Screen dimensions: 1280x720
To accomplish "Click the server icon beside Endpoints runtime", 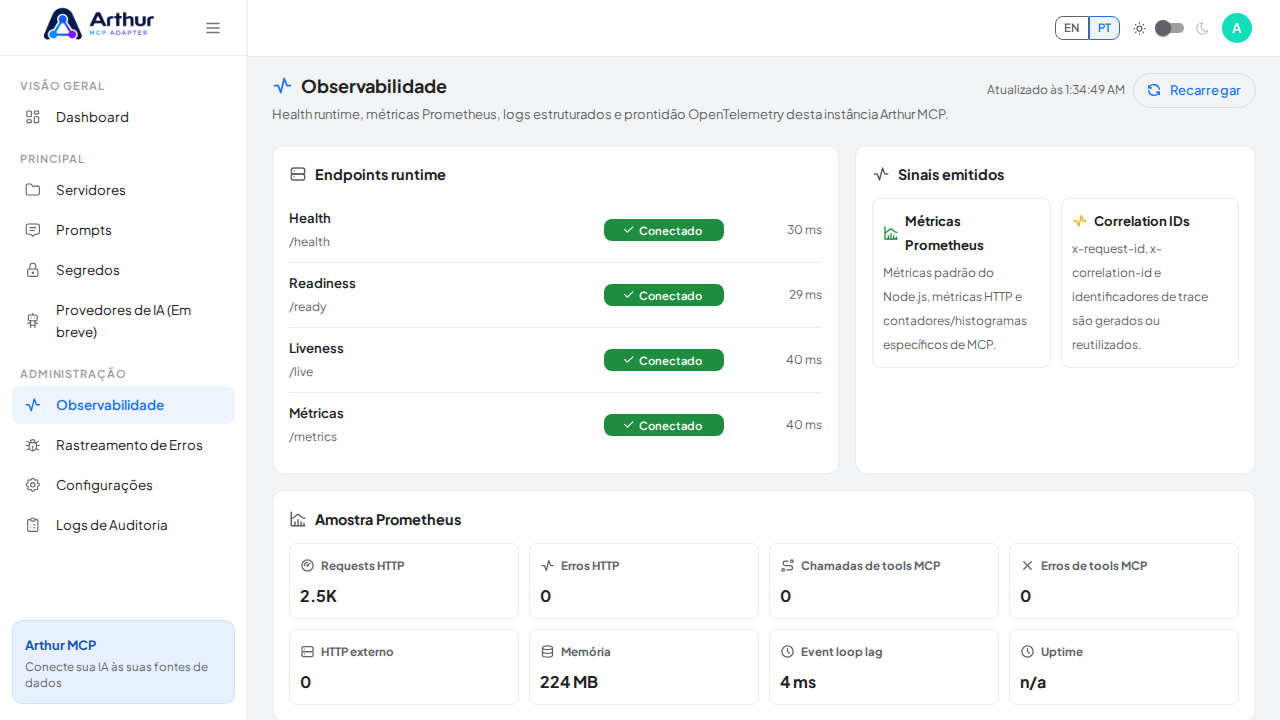I will coord(298,174).
